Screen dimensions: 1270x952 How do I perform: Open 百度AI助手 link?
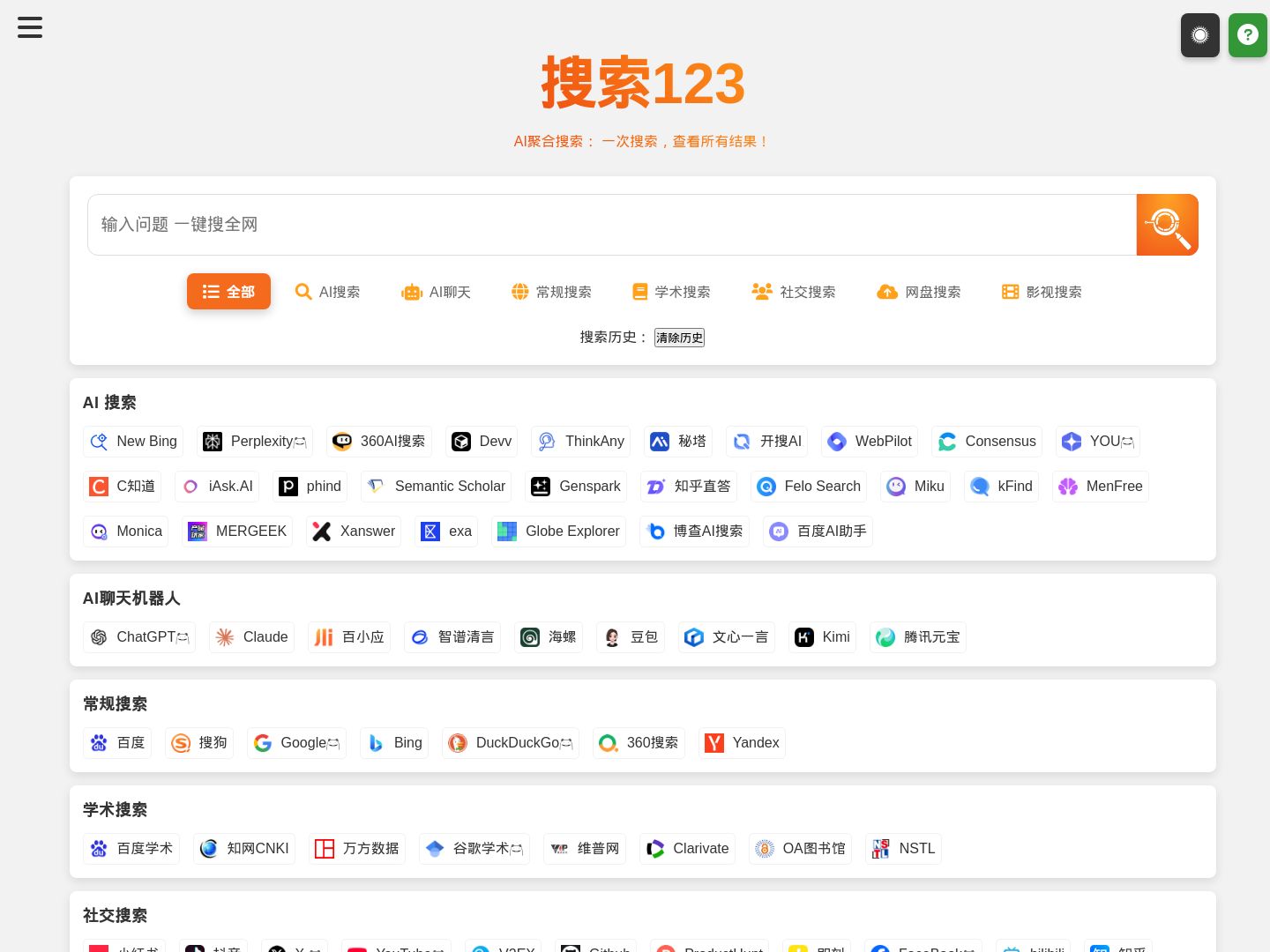pyautogui.click(x=818, y=532)
